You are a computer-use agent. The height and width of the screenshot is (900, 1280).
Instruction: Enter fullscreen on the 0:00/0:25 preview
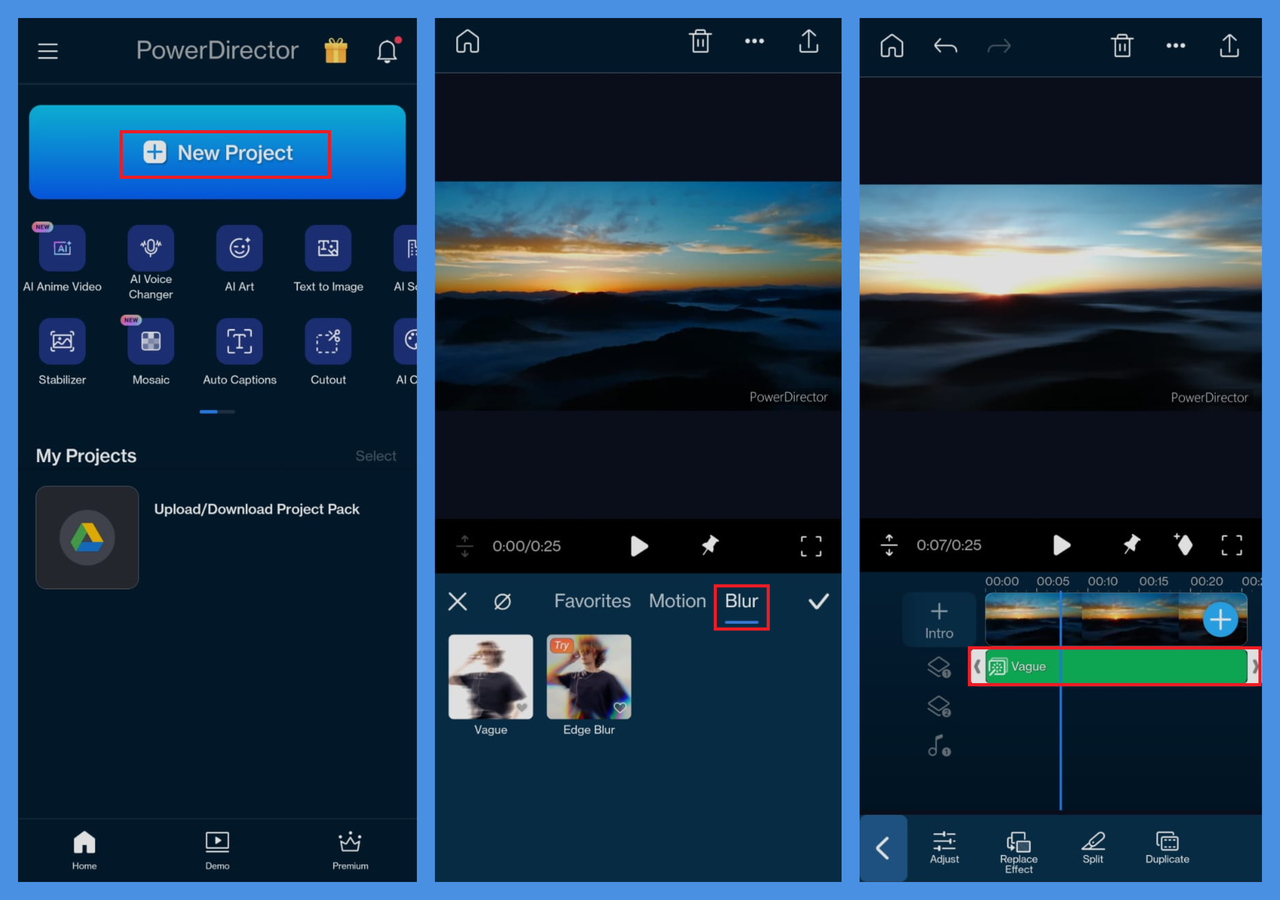coord(811,546)
